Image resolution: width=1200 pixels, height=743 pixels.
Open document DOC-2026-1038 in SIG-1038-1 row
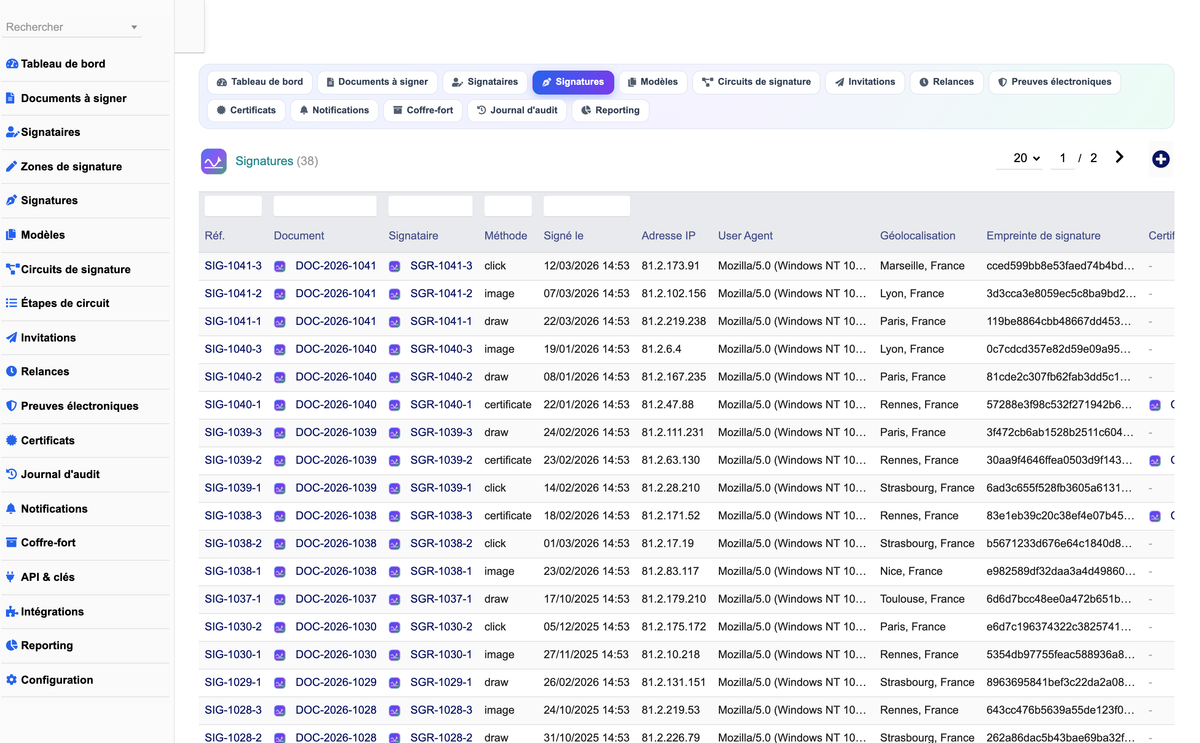[x=336, y=571]
